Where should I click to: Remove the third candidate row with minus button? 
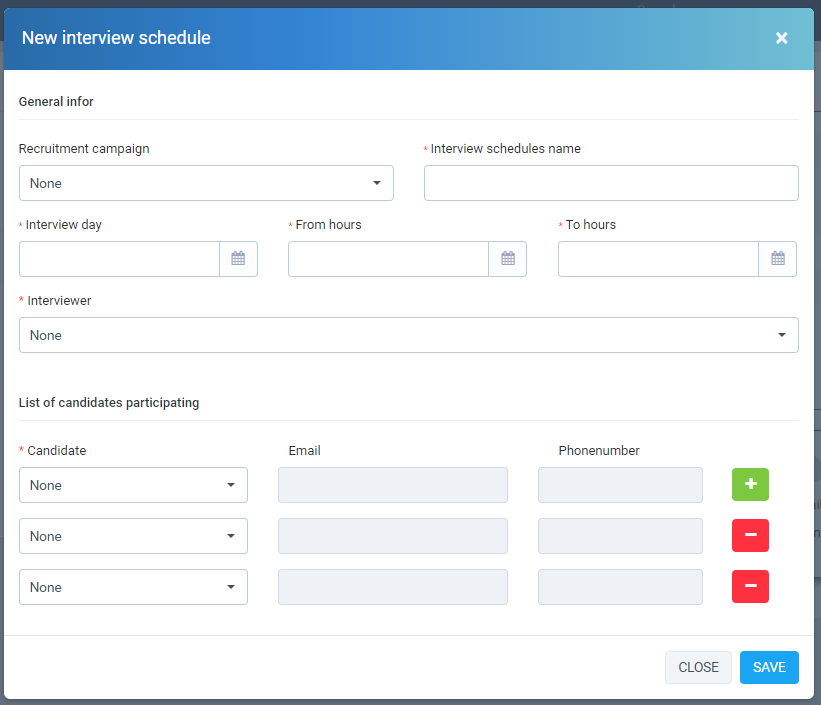[750, 587]
